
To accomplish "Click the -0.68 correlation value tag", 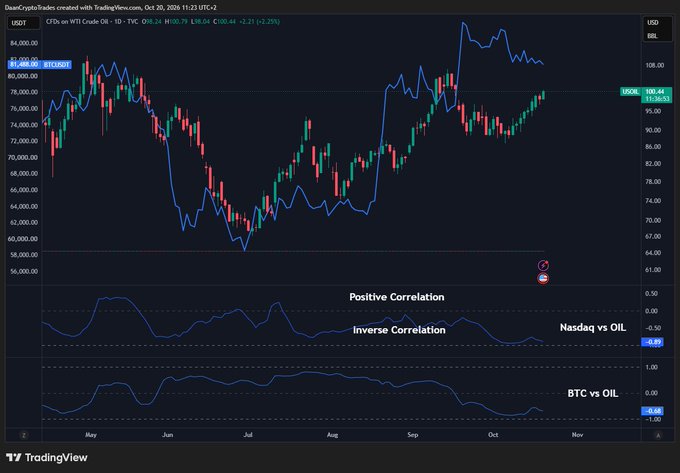I will [652, 411].
